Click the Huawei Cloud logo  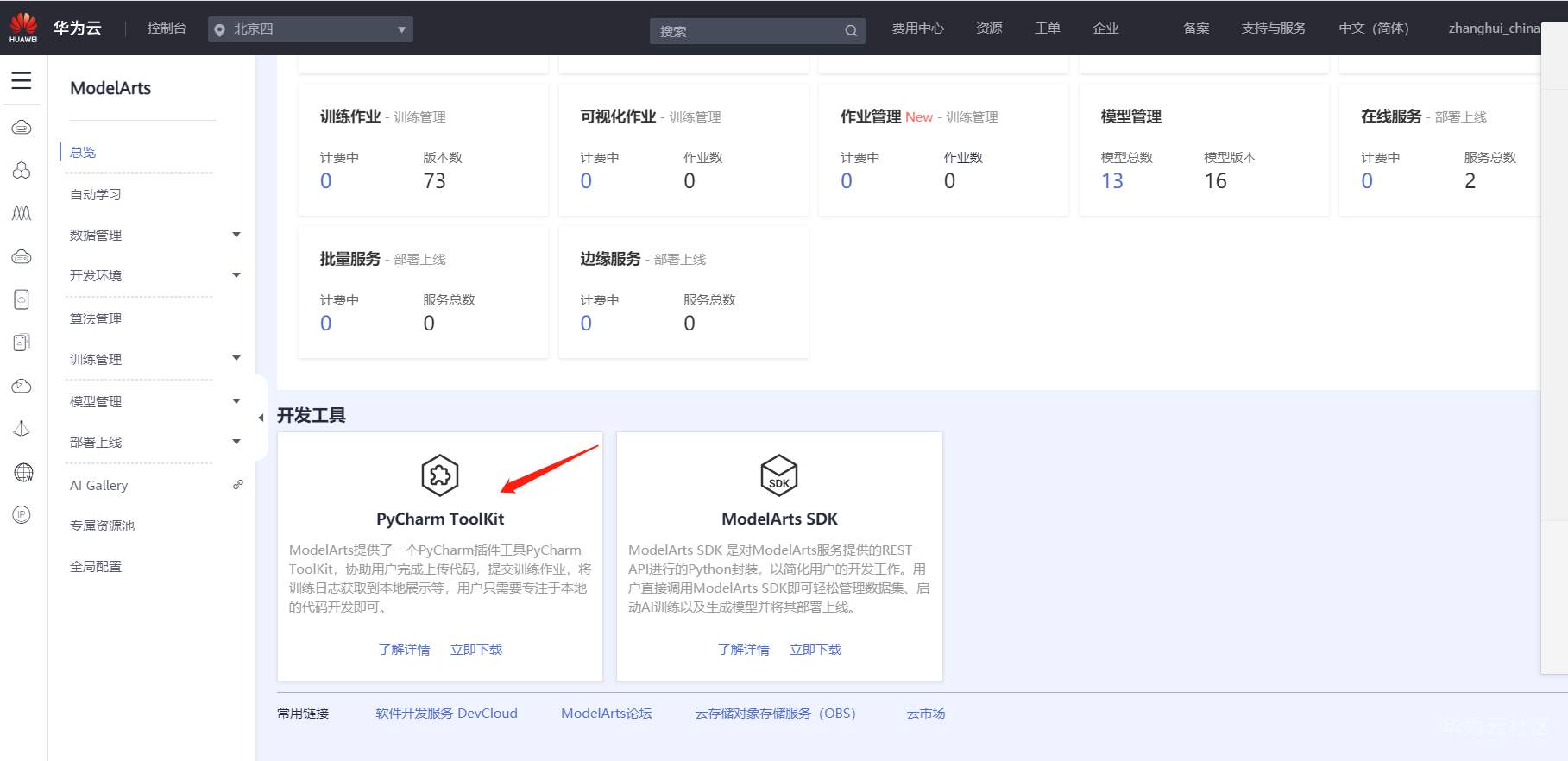click(23, 28)
